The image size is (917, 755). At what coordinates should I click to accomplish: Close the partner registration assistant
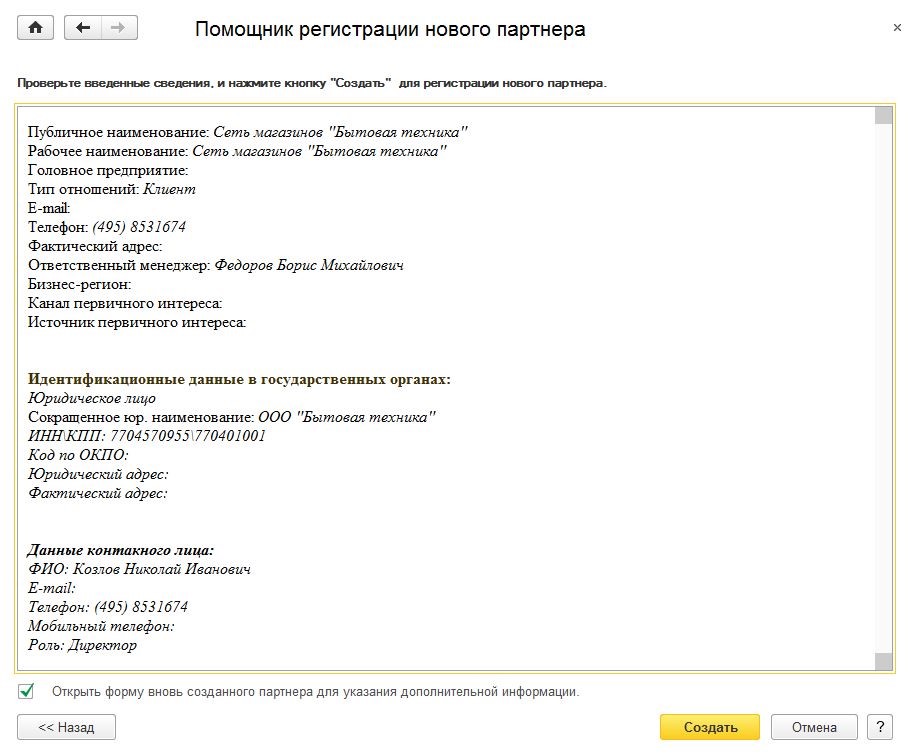click(897, 27)
